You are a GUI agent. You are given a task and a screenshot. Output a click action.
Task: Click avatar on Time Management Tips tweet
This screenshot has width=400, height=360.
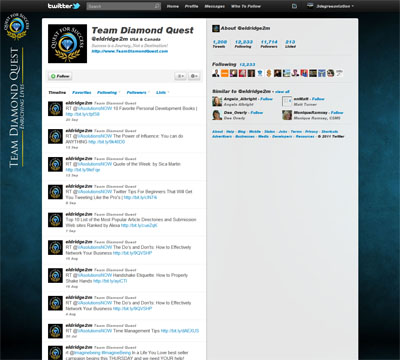(x=55, y=331)
